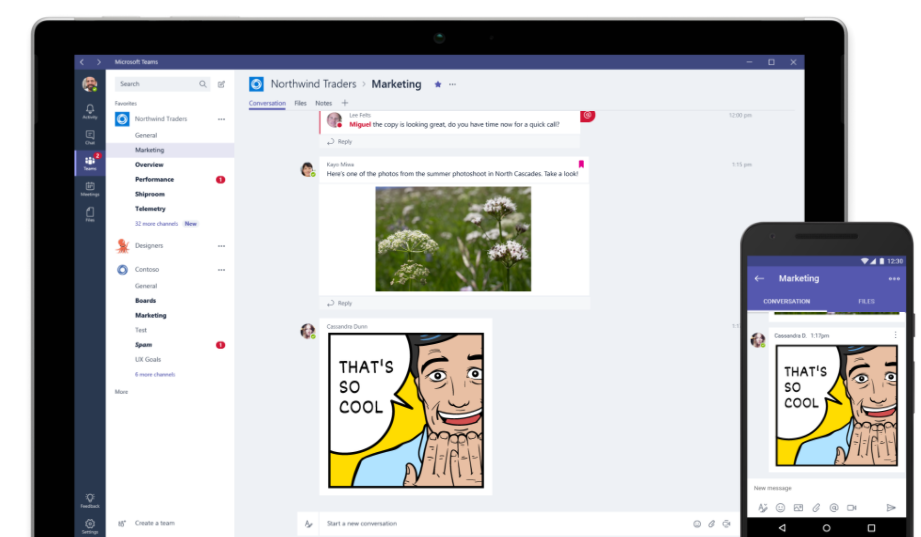The image size is (921, 537).
Task: Expand the 32 more channels list
Action: point(154,224)
